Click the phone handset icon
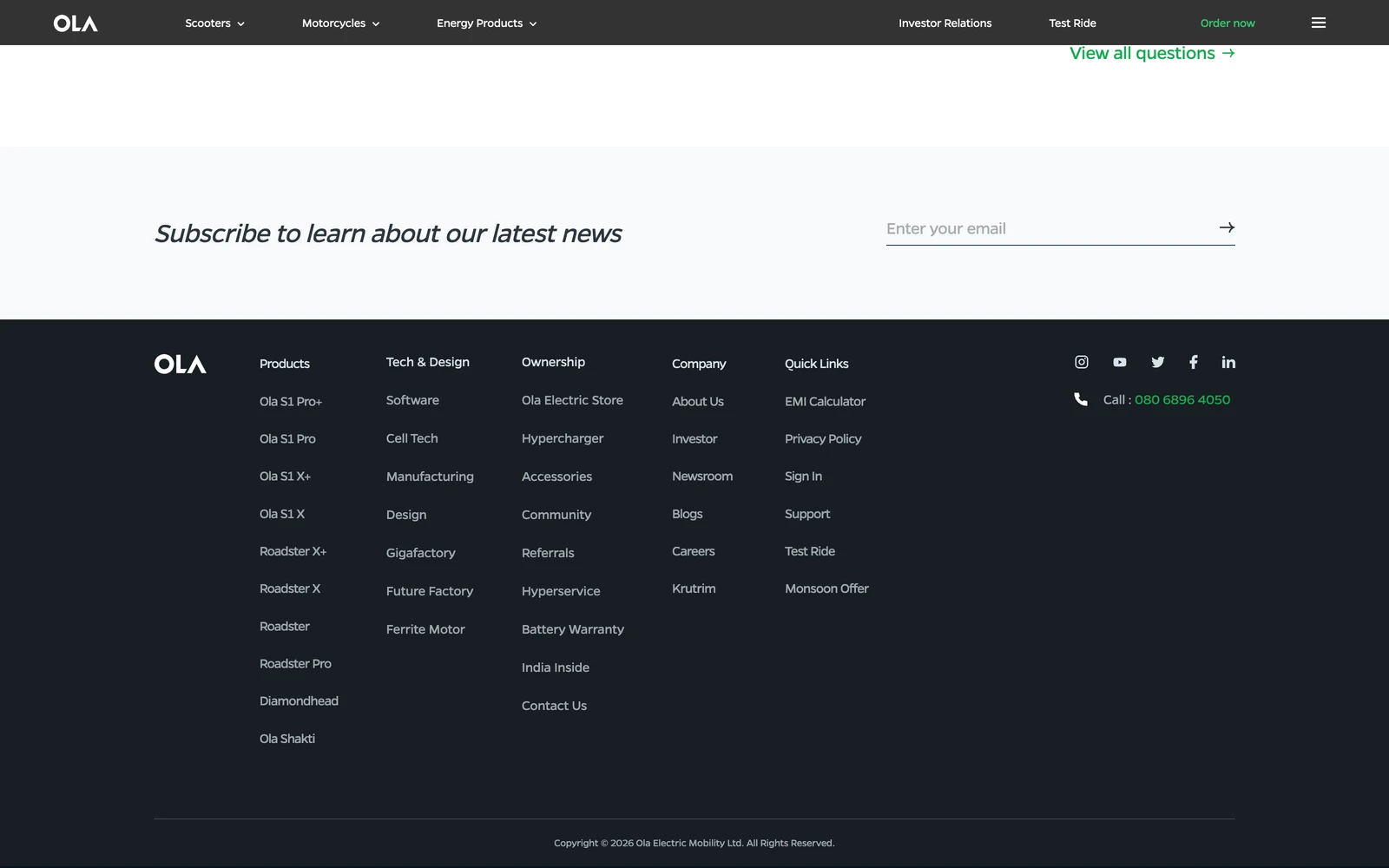This screenshot has width=1389, height=868. [x=1081, y=399]
